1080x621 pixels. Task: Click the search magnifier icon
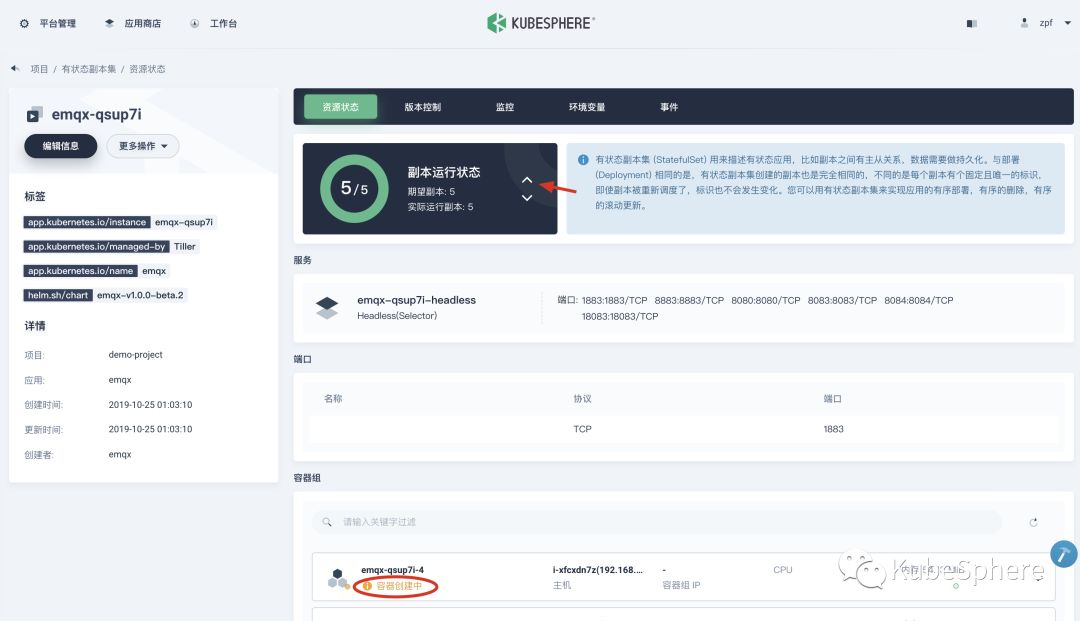point(327,522)
